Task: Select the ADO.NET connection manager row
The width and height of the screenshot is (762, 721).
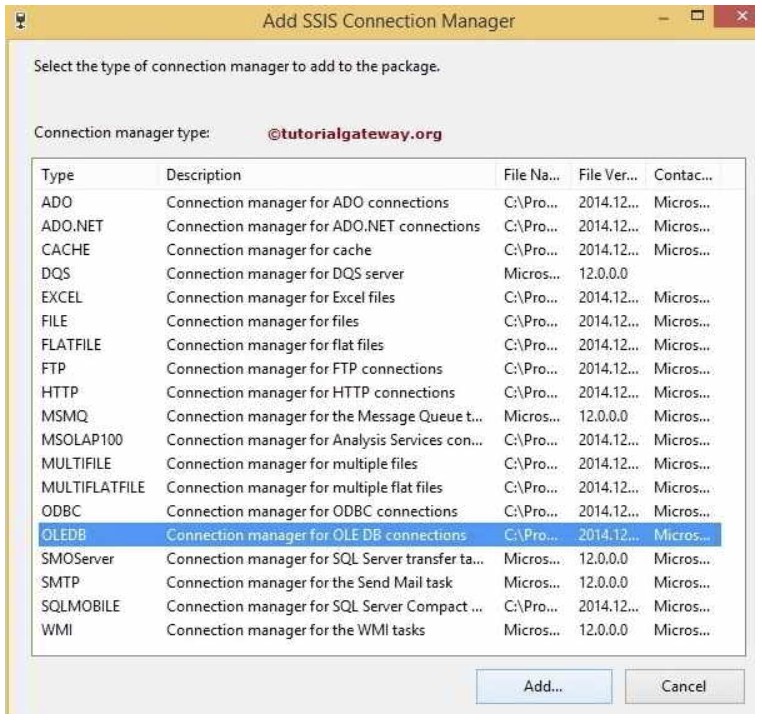Action: tap(379, 226)
